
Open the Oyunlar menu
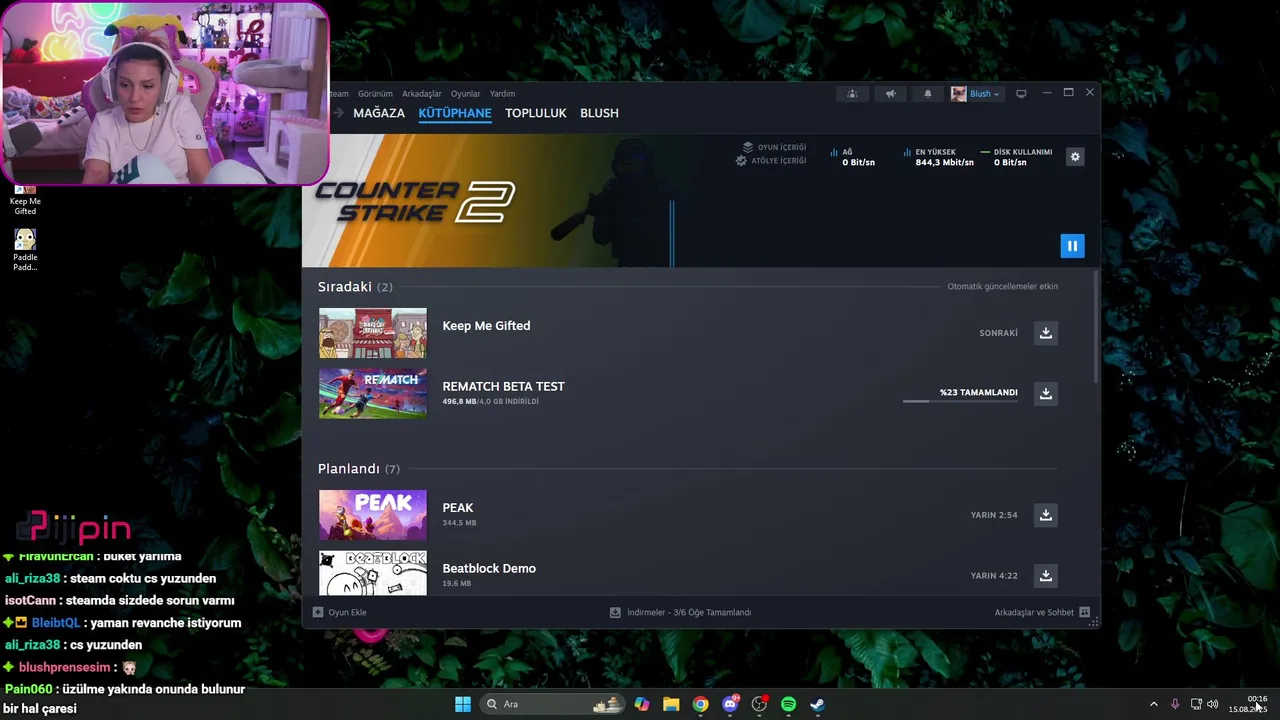tap(465, 94)
